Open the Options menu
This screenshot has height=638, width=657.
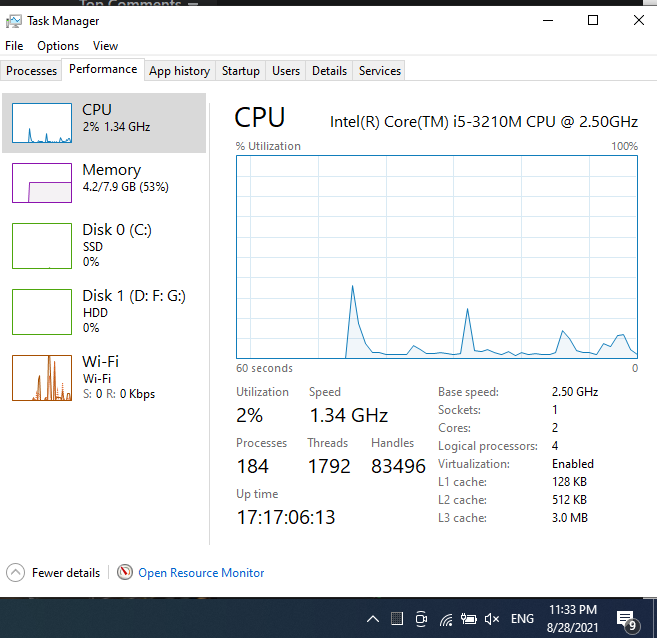tap(58, 46)
